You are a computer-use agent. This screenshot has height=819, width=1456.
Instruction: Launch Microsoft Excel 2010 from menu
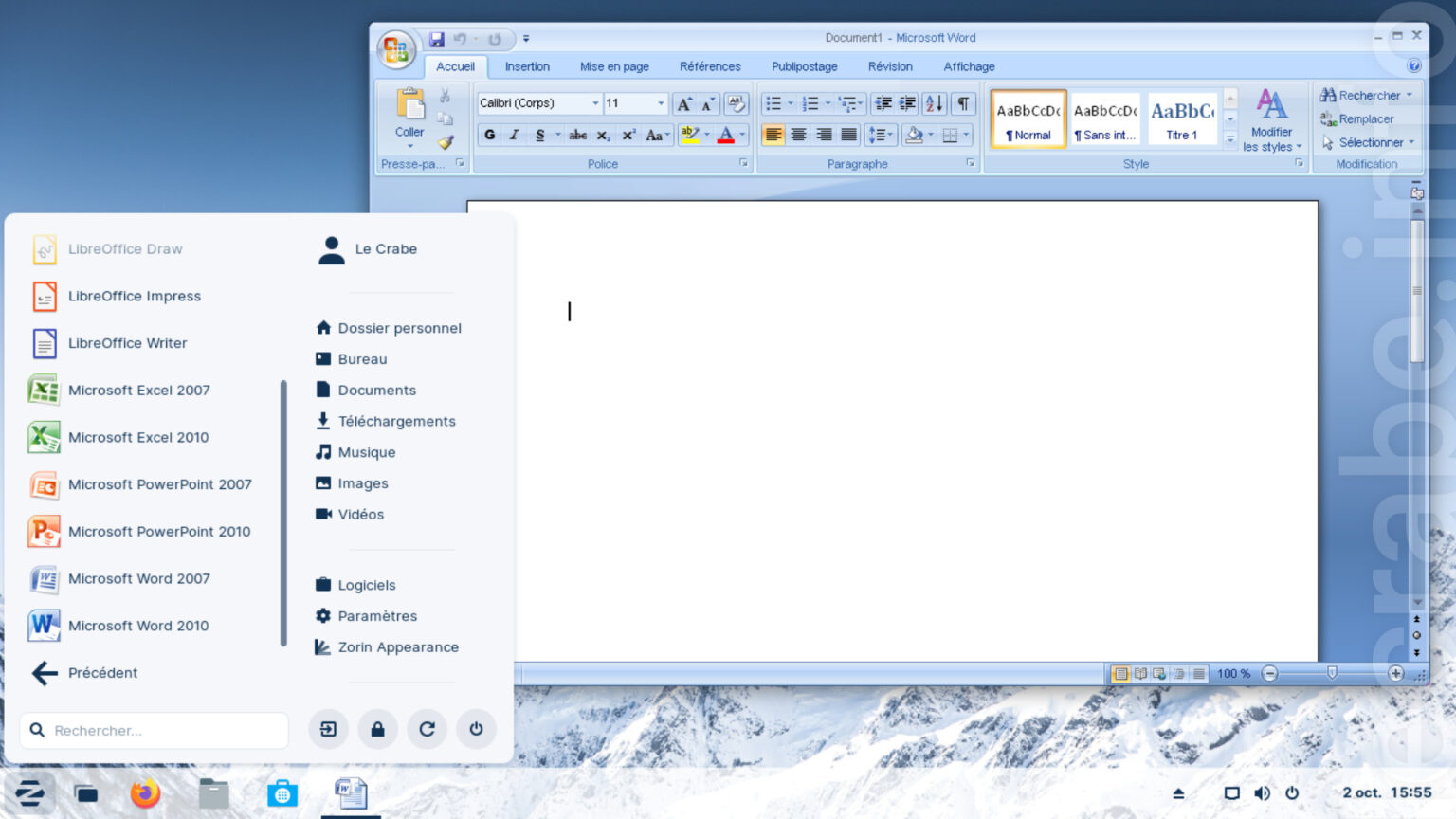(138, 437)
